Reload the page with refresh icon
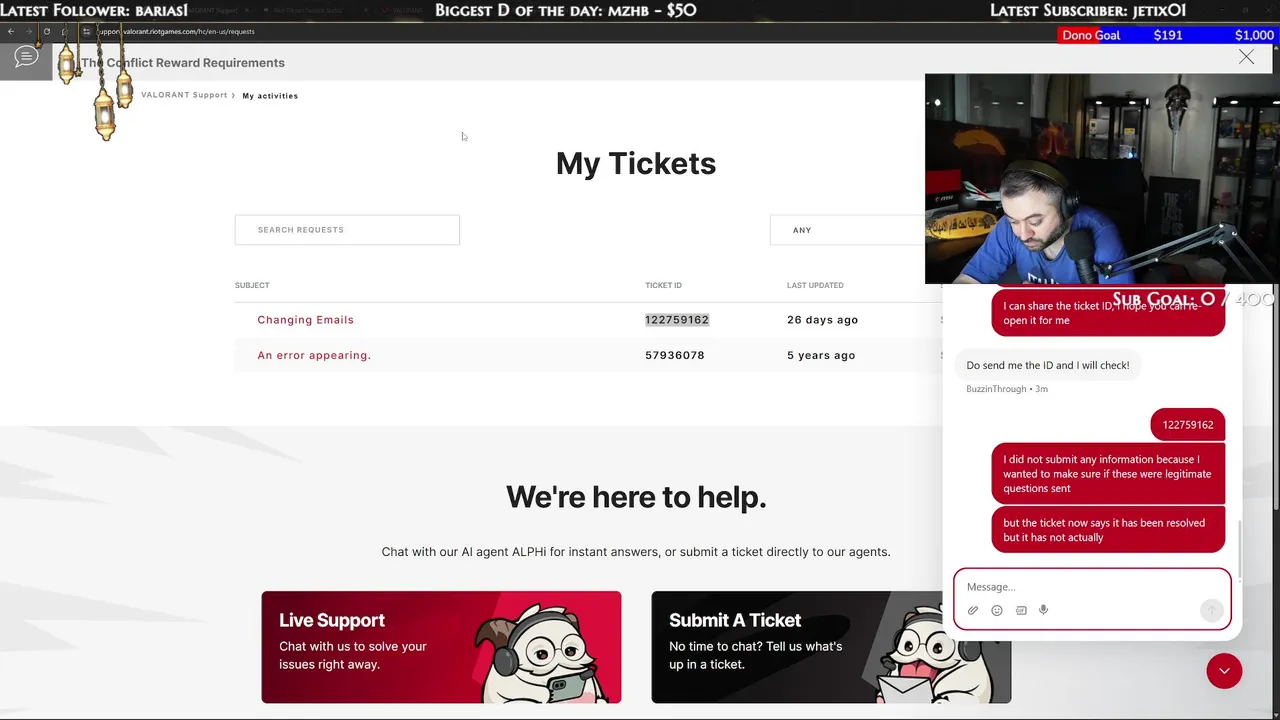The width and height of the screenshot is (1280, 720). (46, 31)
